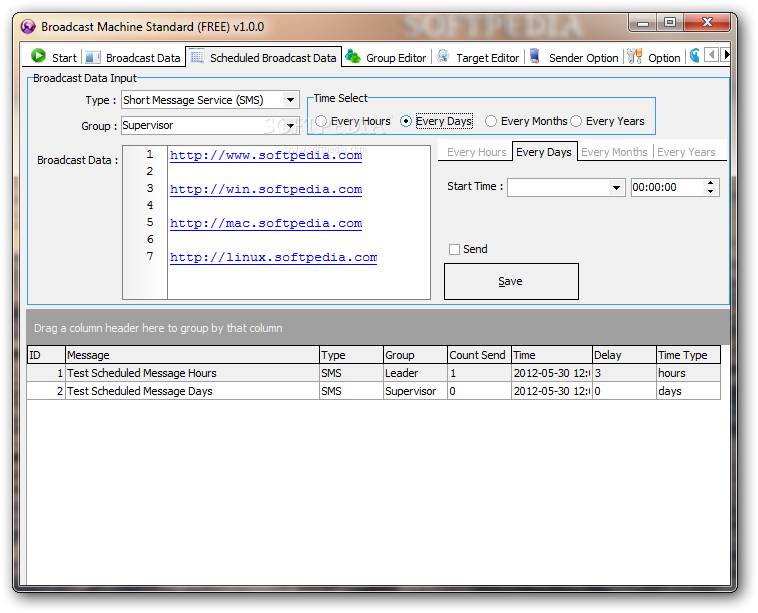Select the Every Hours sub-tab
This screenshot has height=613, width=758.
point(476,152)
